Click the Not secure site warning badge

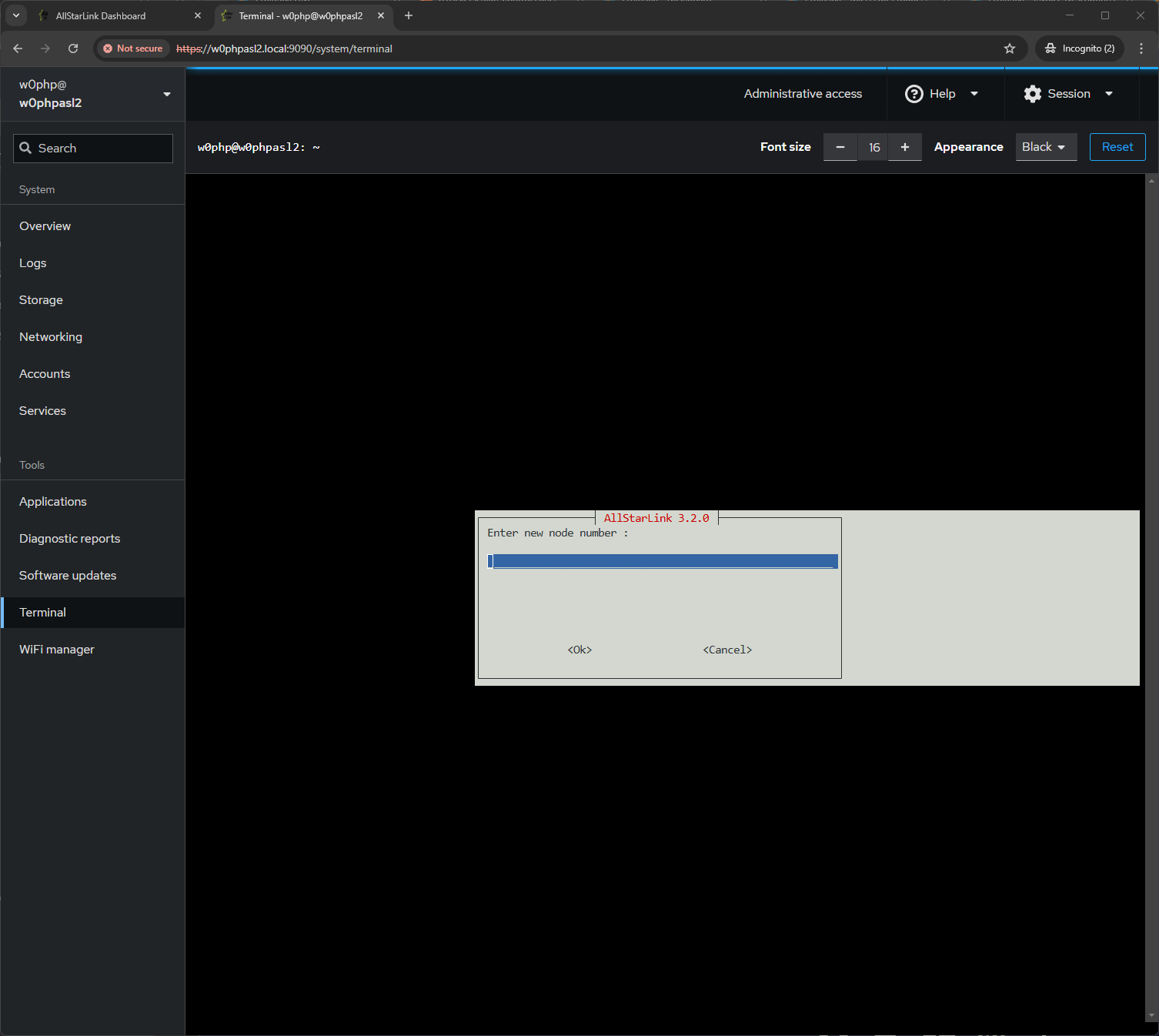pos(133,48)
